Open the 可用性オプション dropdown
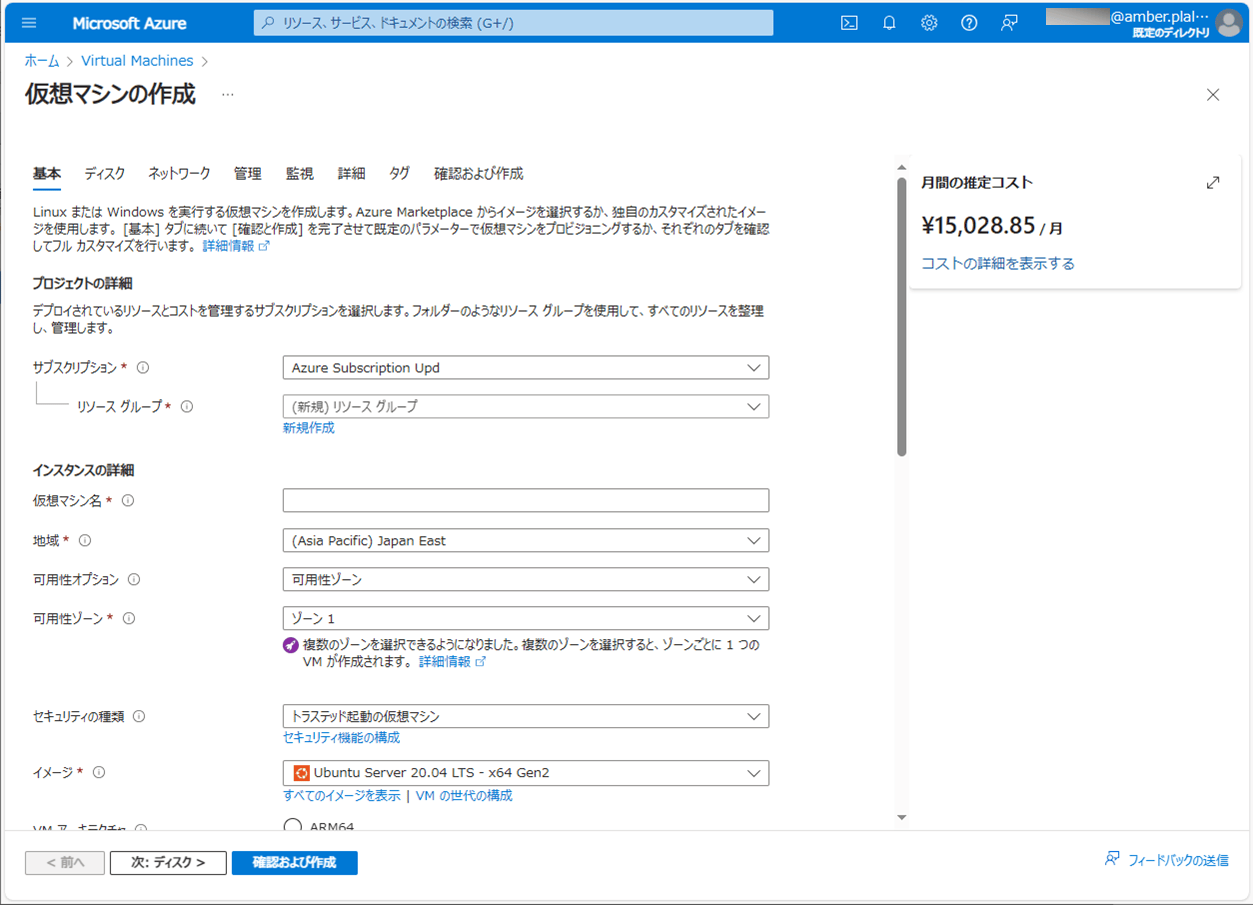The height and width of the screenshot is (905, 1253). click(x=526, y=580)
